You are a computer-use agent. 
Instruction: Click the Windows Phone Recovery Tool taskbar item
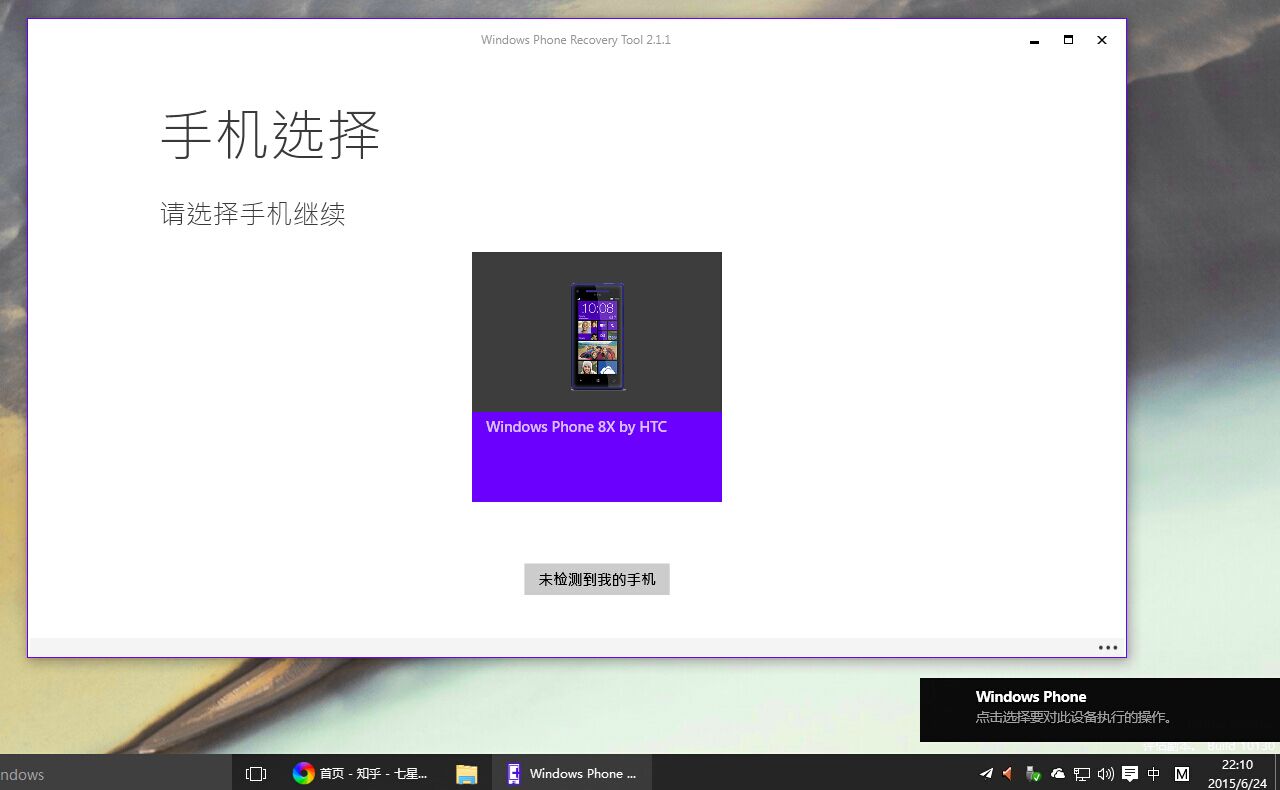click(x=572, y=773)
